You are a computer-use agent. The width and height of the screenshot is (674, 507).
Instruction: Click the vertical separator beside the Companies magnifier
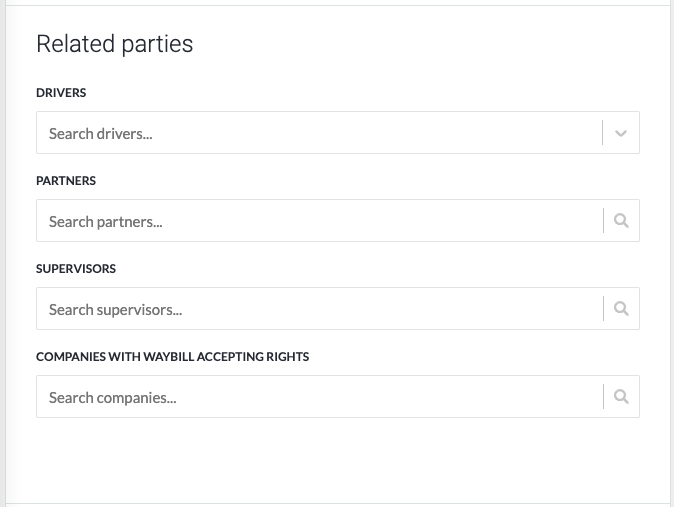[x=604, y=396]
